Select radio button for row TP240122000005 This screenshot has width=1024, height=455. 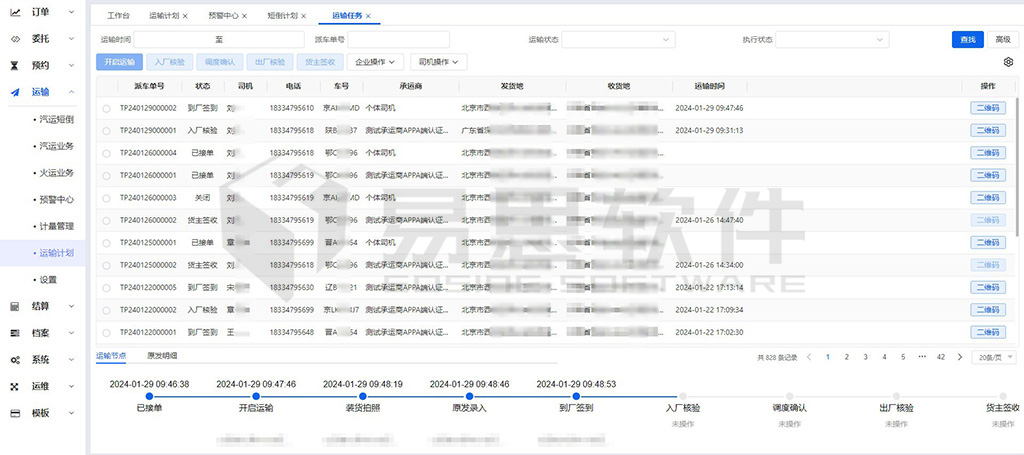[x=107, y=288]
